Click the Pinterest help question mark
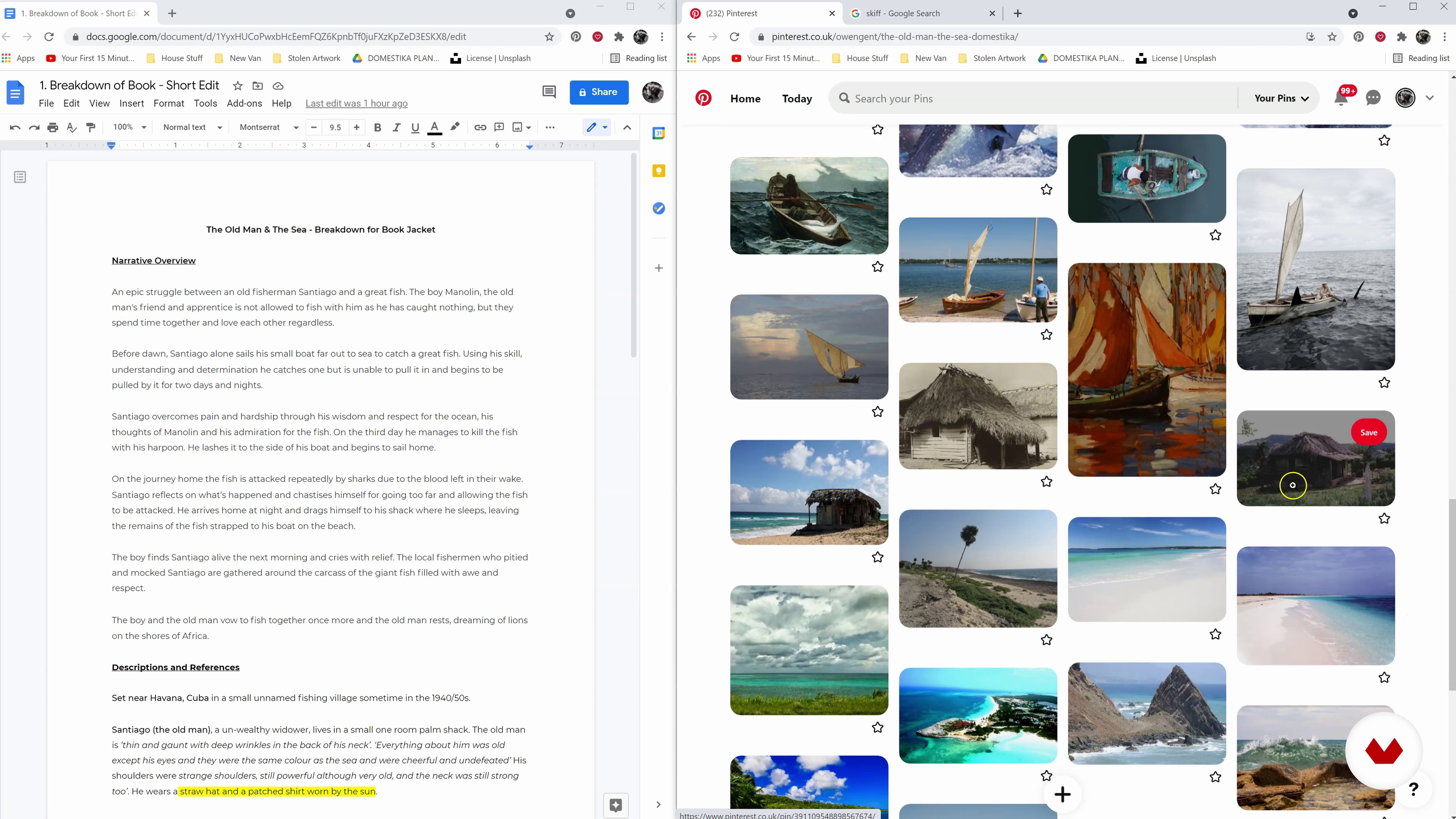 pos(1413,789)
